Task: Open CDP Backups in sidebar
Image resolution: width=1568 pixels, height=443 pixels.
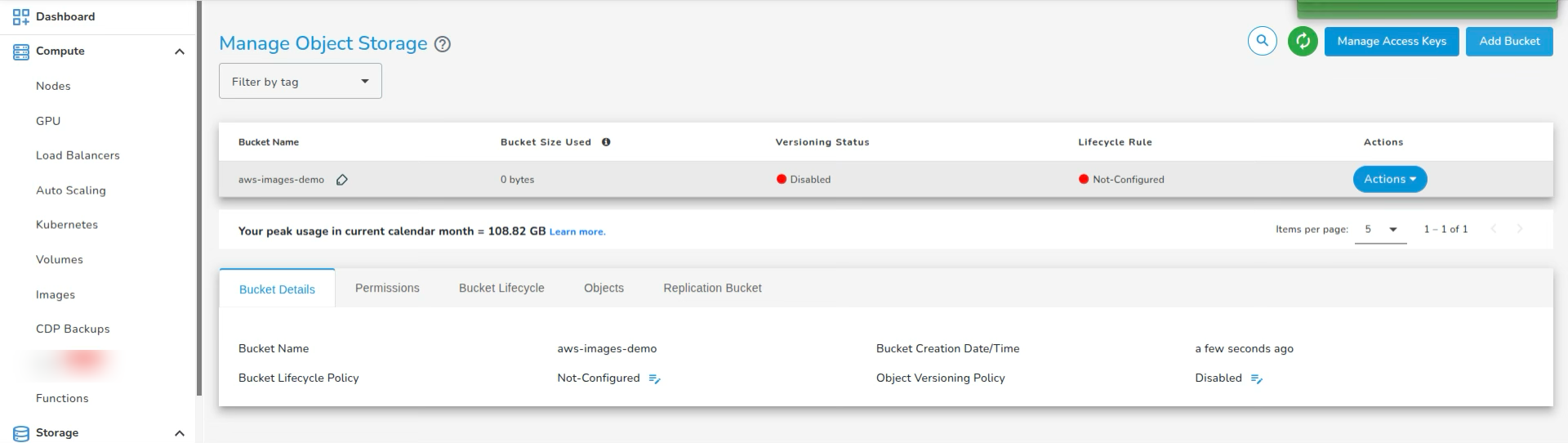Action: (x=73, y=329)
